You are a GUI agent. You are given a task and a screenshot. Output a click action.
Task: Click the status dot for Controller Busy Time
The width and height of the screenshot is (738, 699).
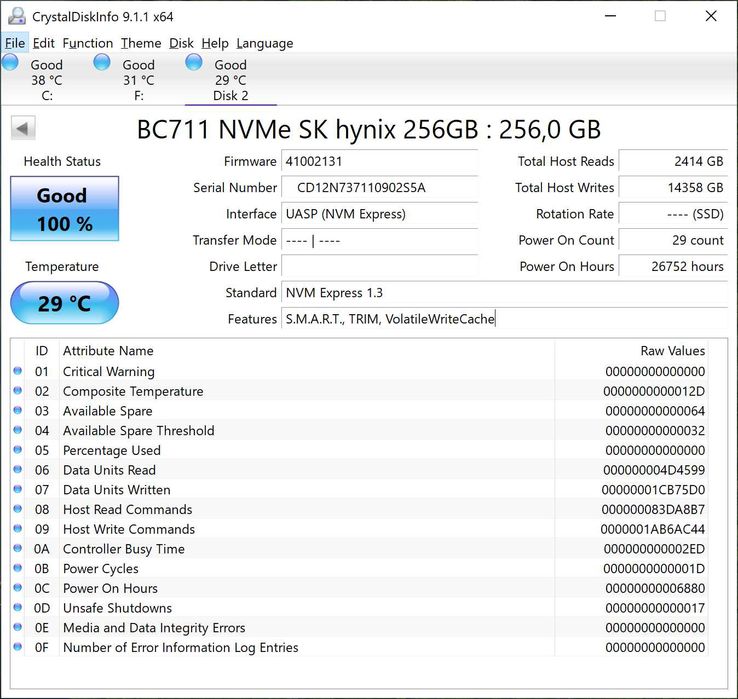tap(18, 548)
